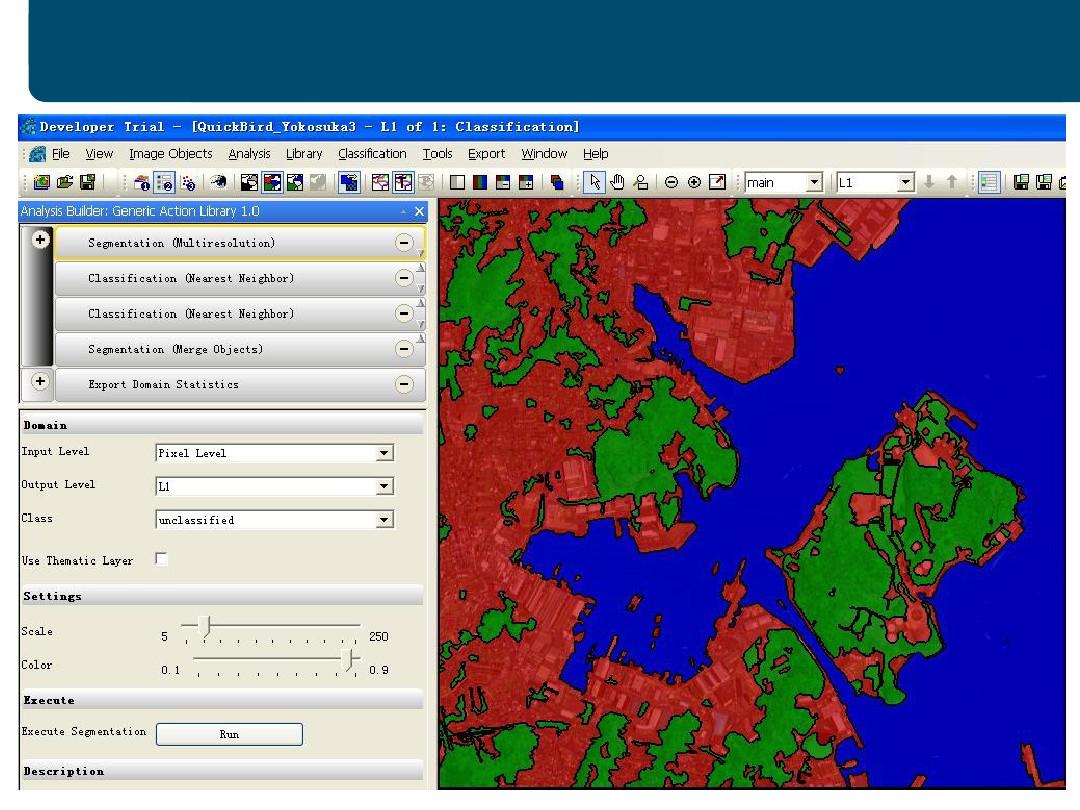Click the Settings section header
This screenshot has height=810, width=1080.
pyautogui.click(x=222, y=596)
